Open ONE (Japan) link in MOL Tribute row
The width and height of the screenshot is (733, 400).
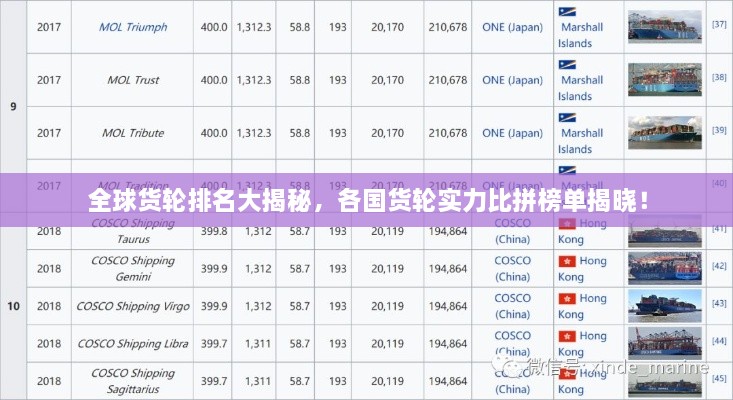point(512,133)
